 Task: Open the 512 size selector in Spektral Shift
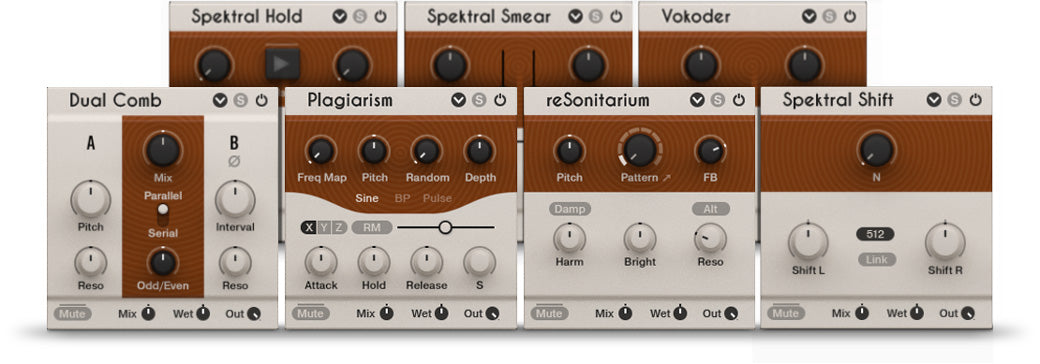pos(876,234)
